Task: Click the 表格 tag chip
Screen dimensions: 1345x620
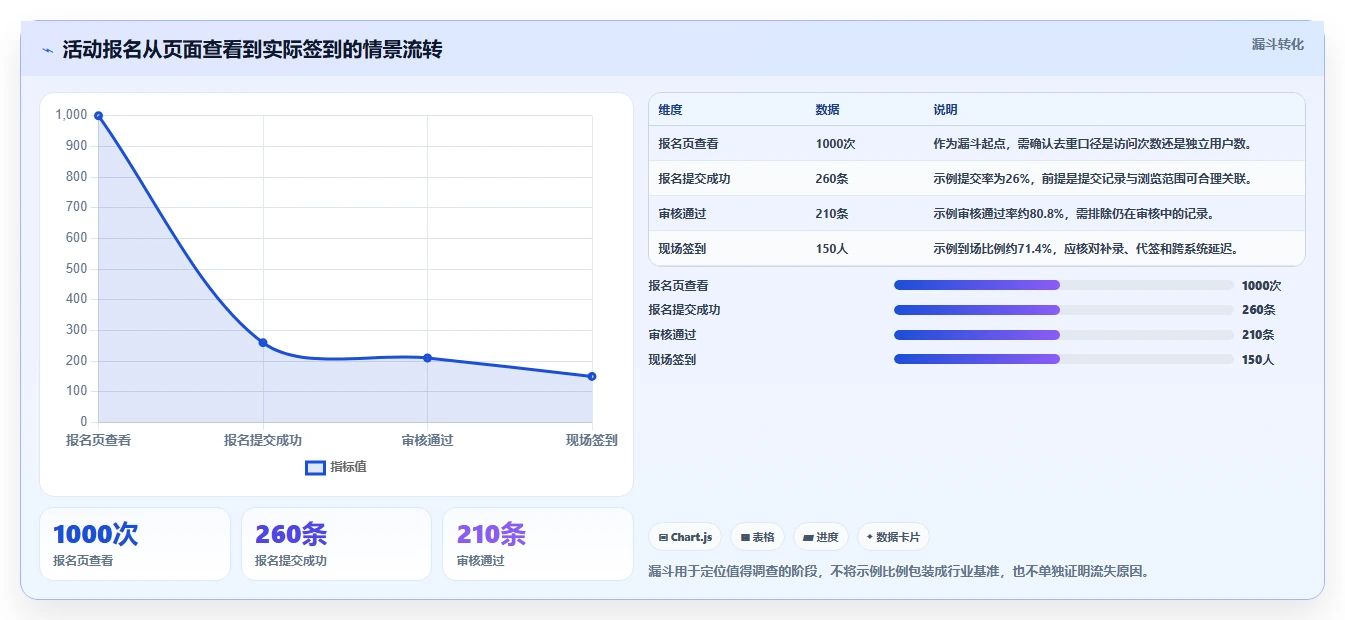Action: point(758,537)
